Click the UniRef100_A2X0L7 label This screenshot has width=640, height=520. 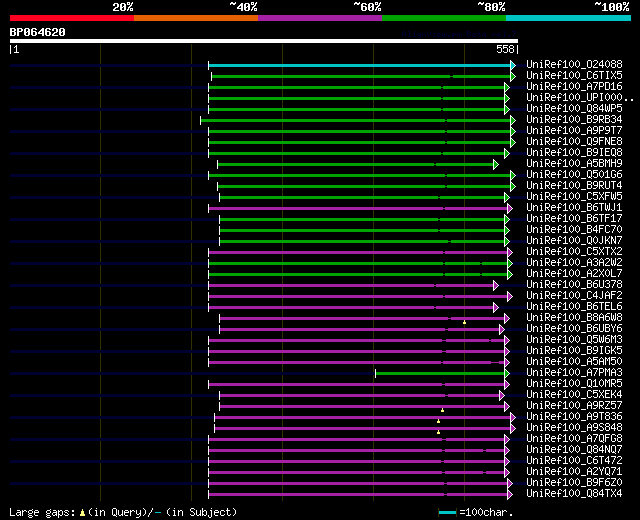coord(574,274)
